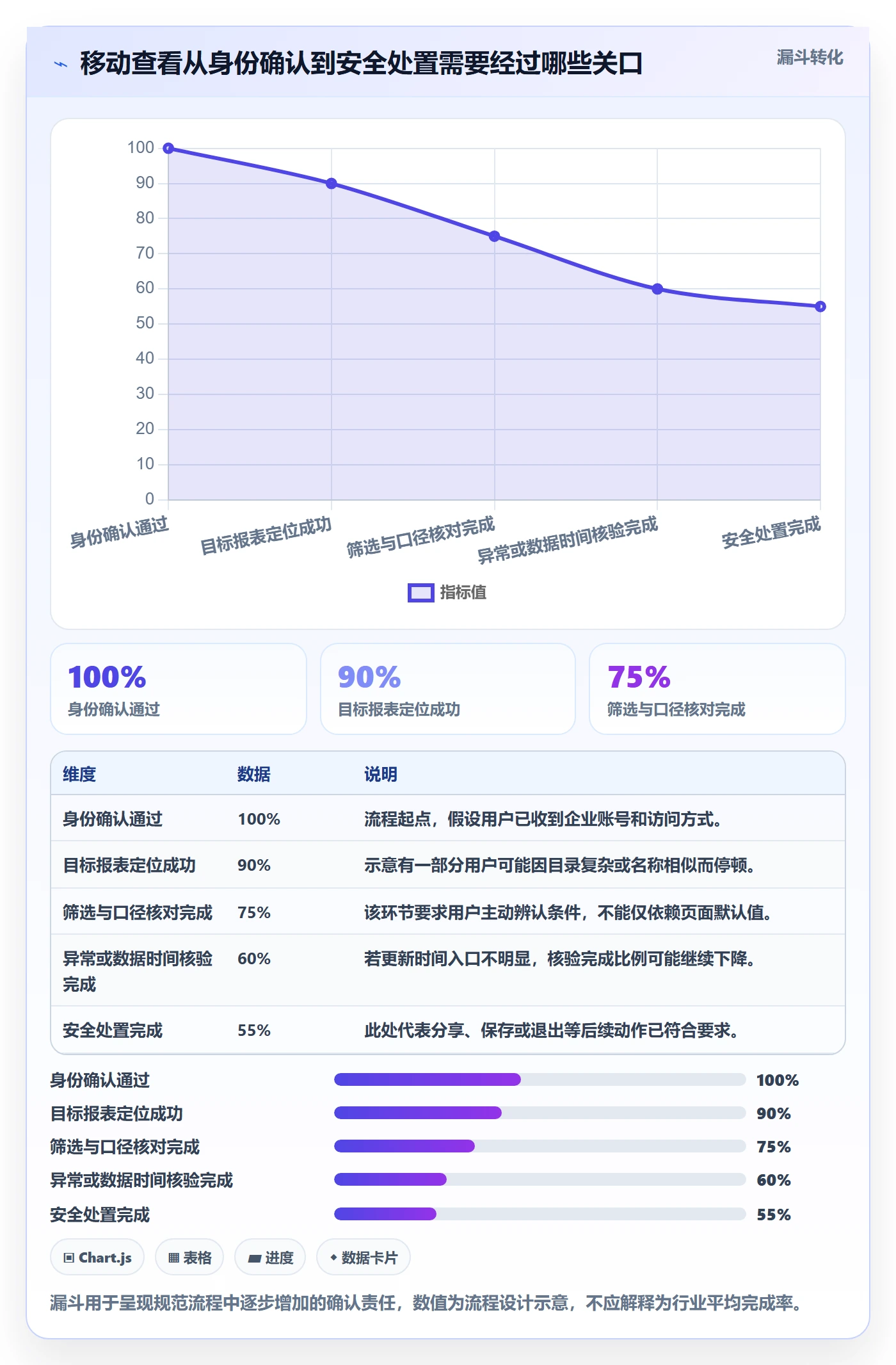Image resolution: width=896 pixels, height=1365 pixels.
Task: Click the 100% cell in the table
Action: point(259,819)
